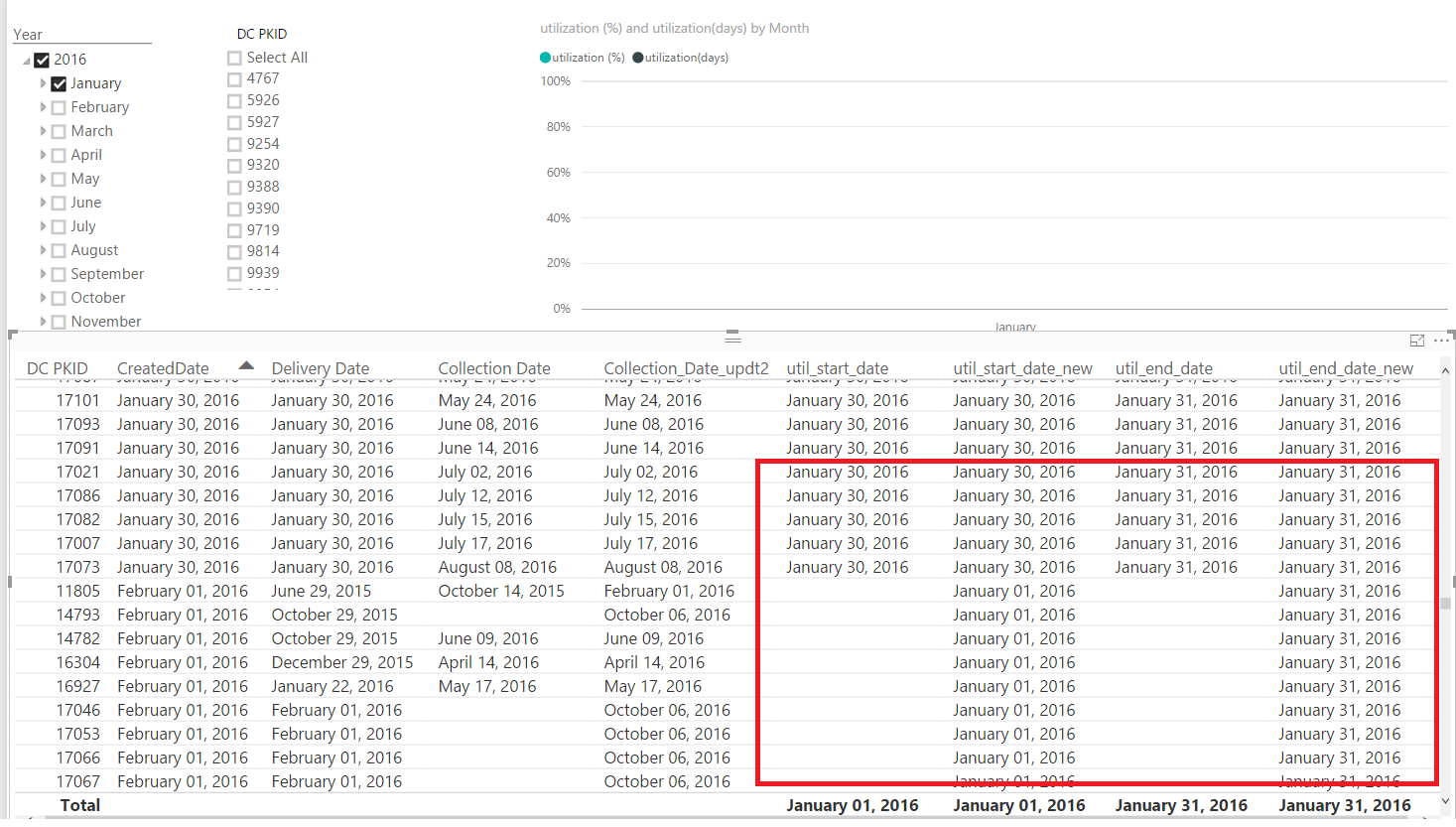Check the November checkbox
This screenshot has width=1456, height=827.
pyautogui.click(x=59, y=322)
